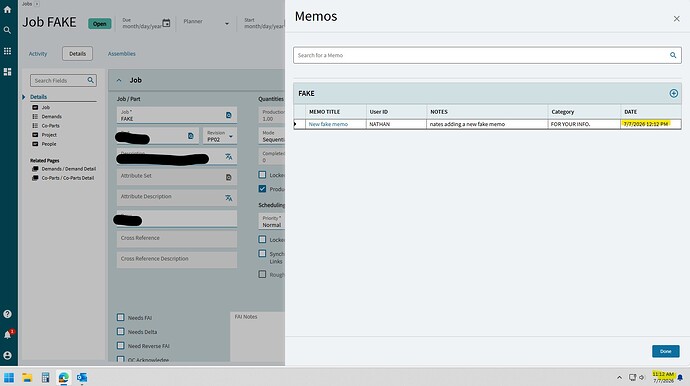690x386 pixels.
Task: Open File Explorer from taskbar
Action: (27, 378)
